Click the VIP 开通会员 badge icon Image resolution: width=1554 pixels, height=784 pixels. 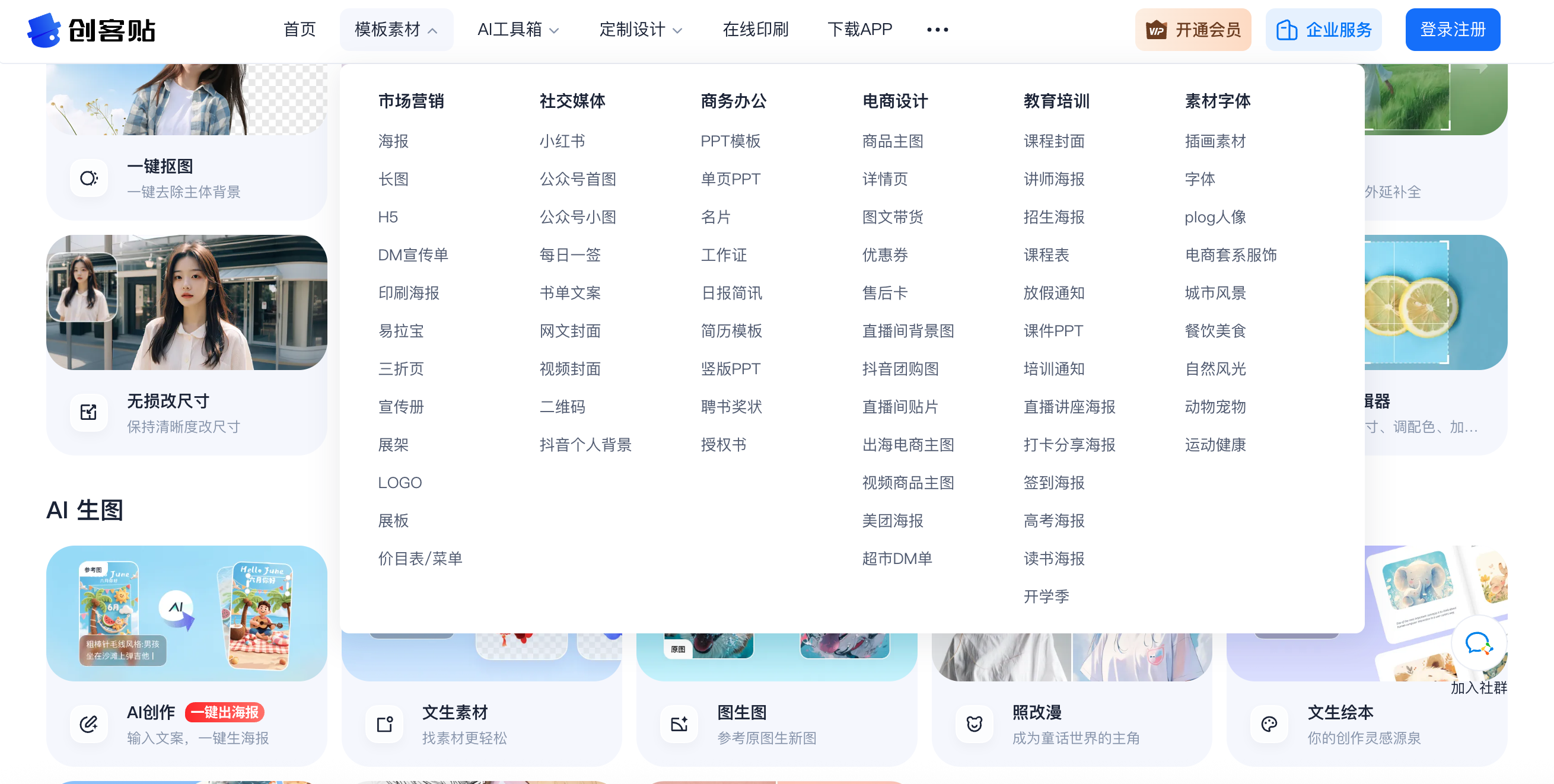tap(1156, 29)
